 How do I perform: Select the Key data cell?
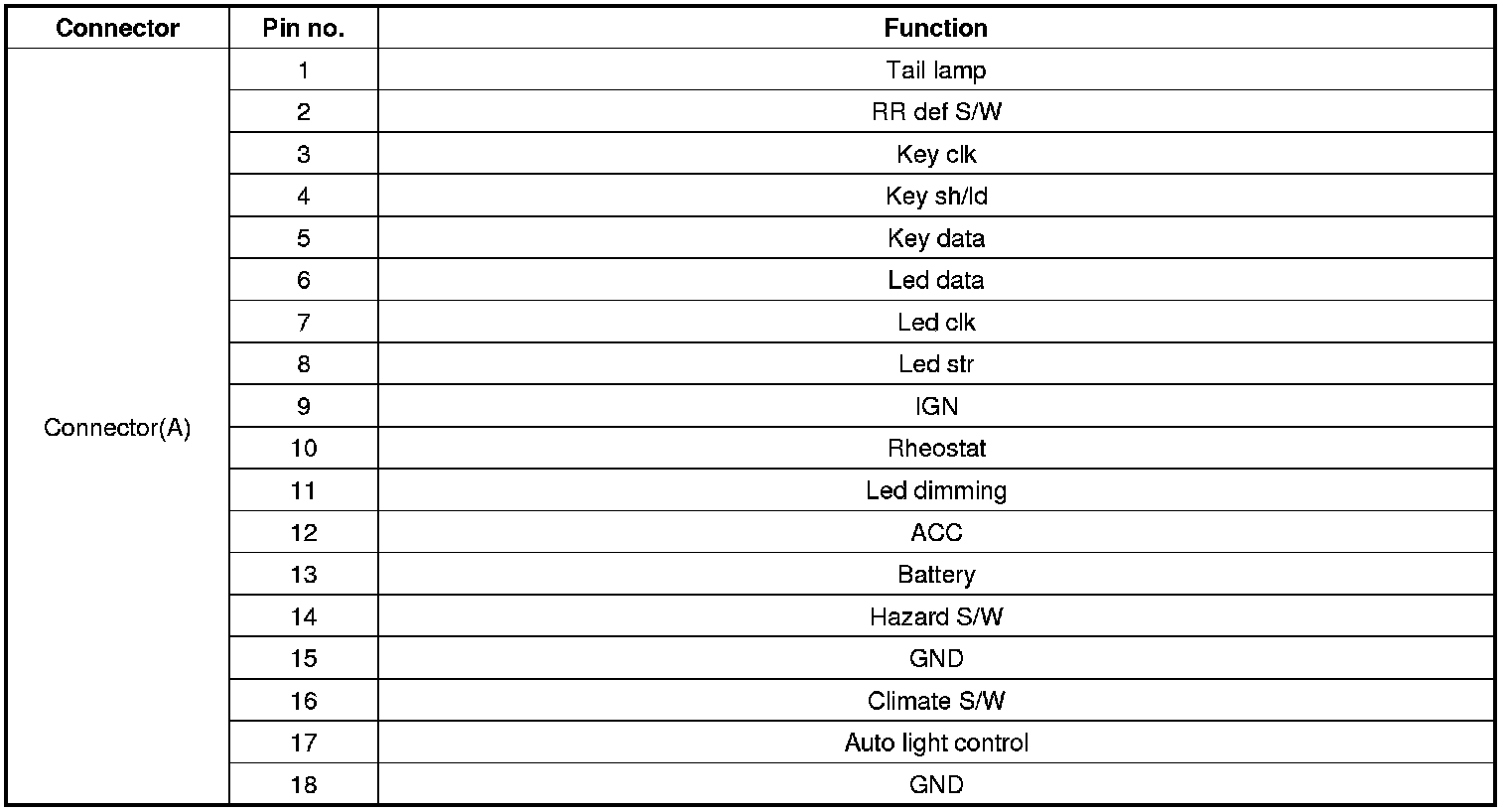[935, 238]
